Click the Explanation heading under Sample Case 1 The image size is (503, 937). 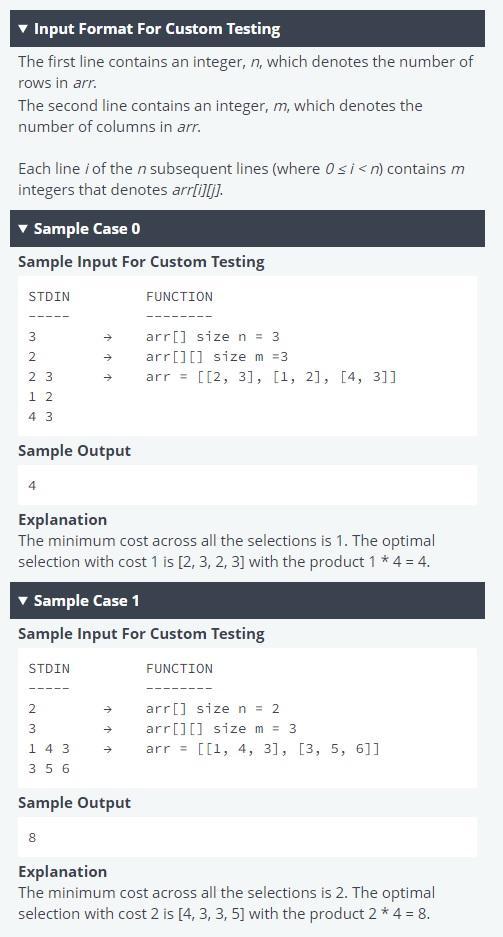click(x=63, y=872)
